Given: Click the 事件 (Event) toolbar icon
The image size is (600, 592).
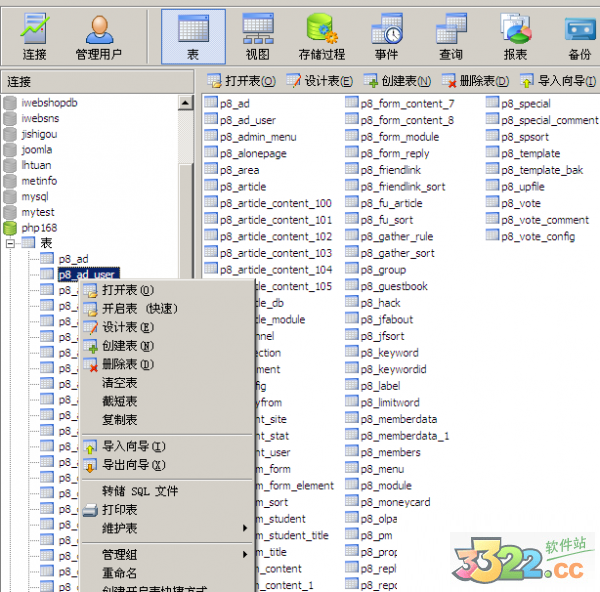Looking at the screenshot, I should (x=386, y=37).
